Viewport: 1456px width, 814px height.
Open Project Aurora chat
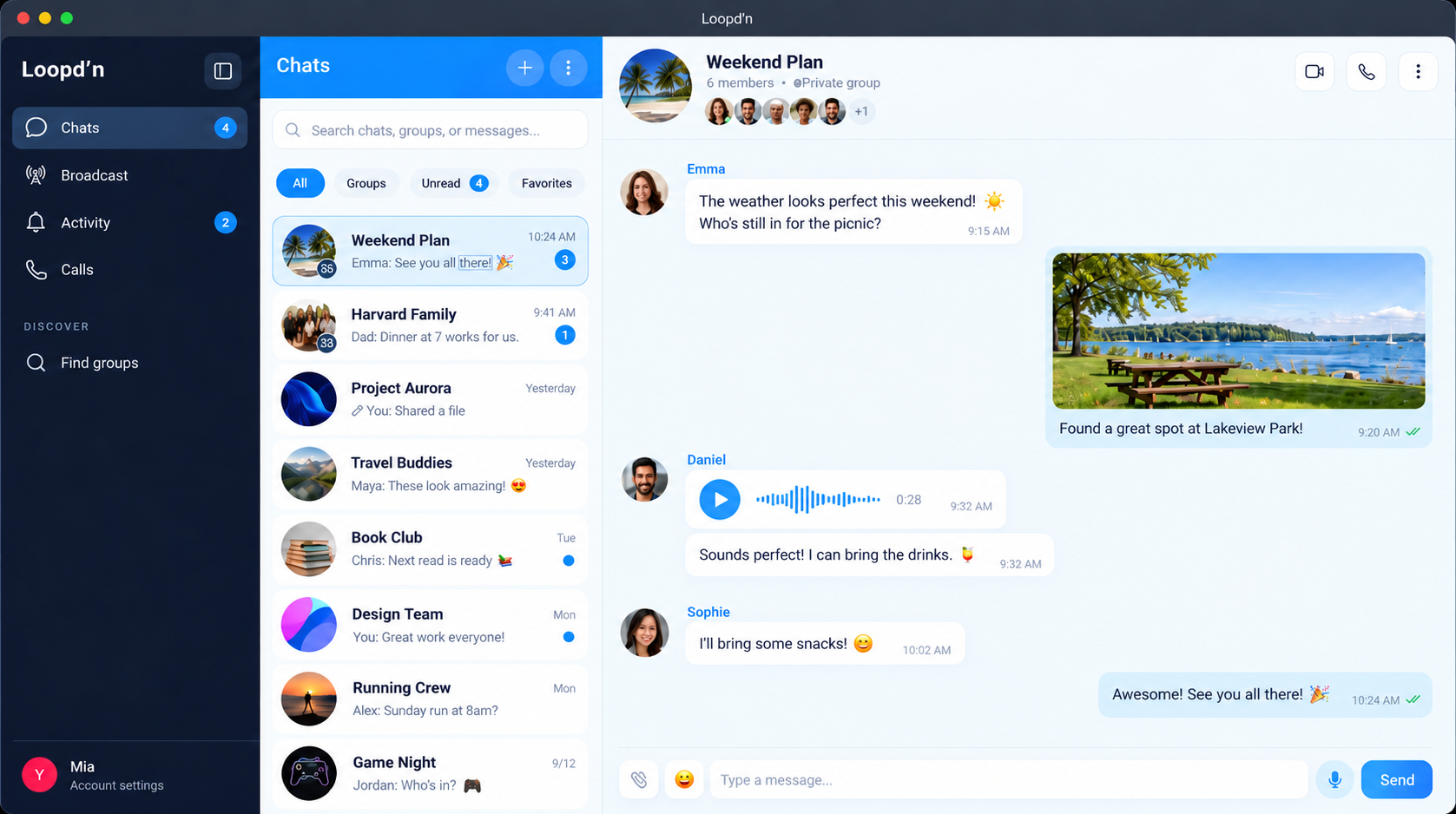431,399
